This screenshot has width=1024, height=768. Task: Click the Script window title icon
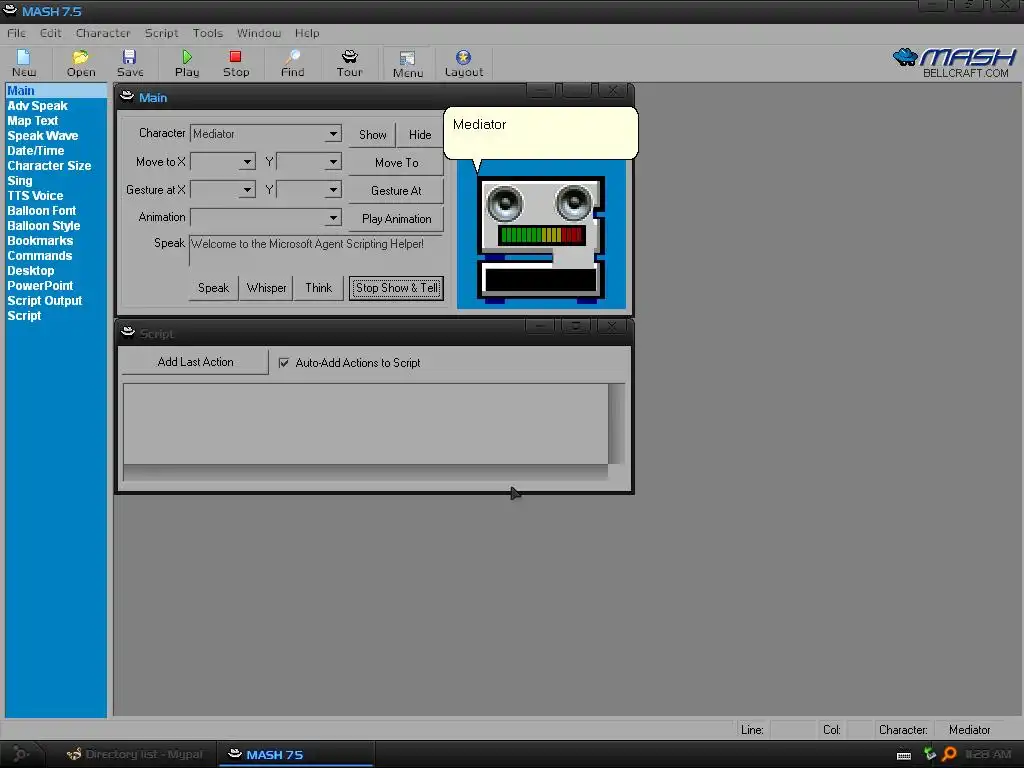point(127,332)
